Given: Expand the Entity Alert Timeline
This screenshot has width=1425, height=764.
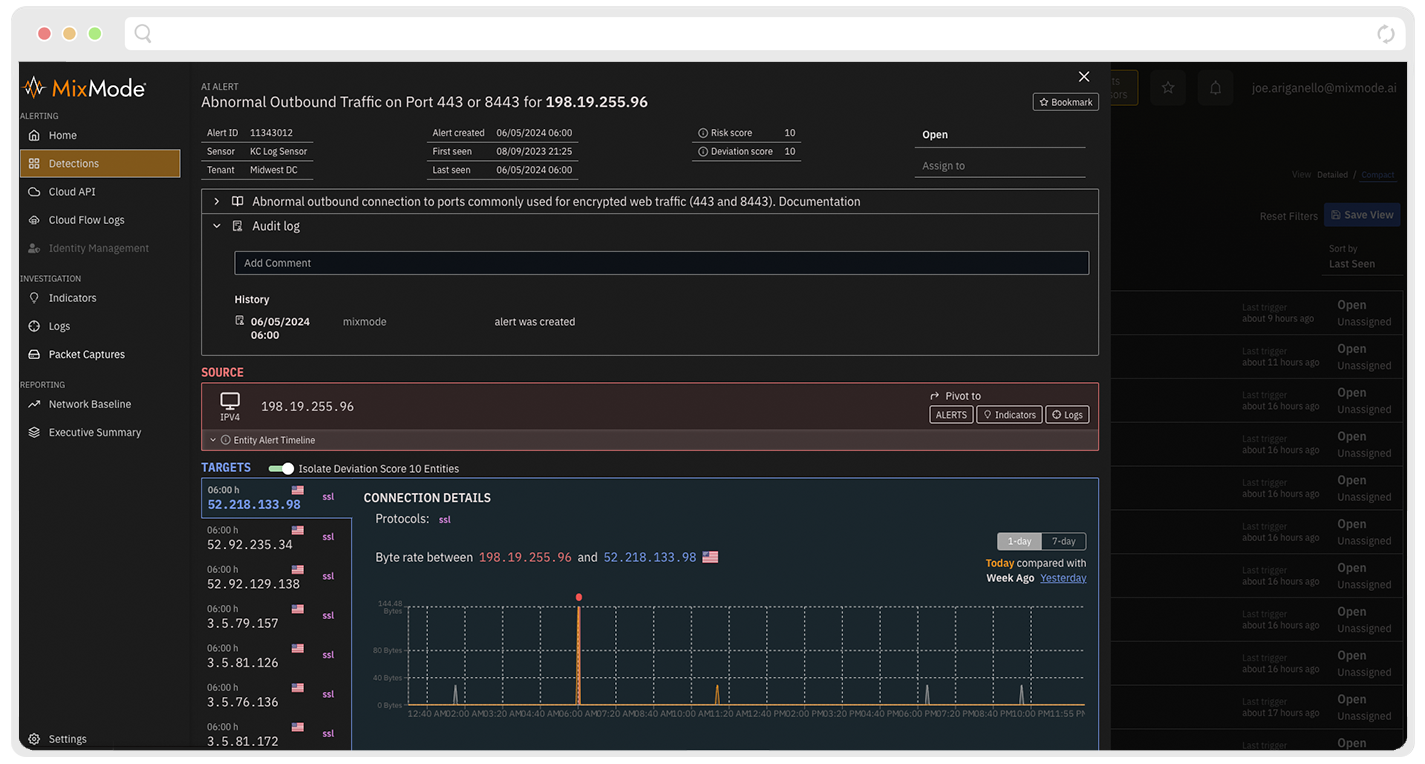Looking at the screenshot, I should click(213, 440).
